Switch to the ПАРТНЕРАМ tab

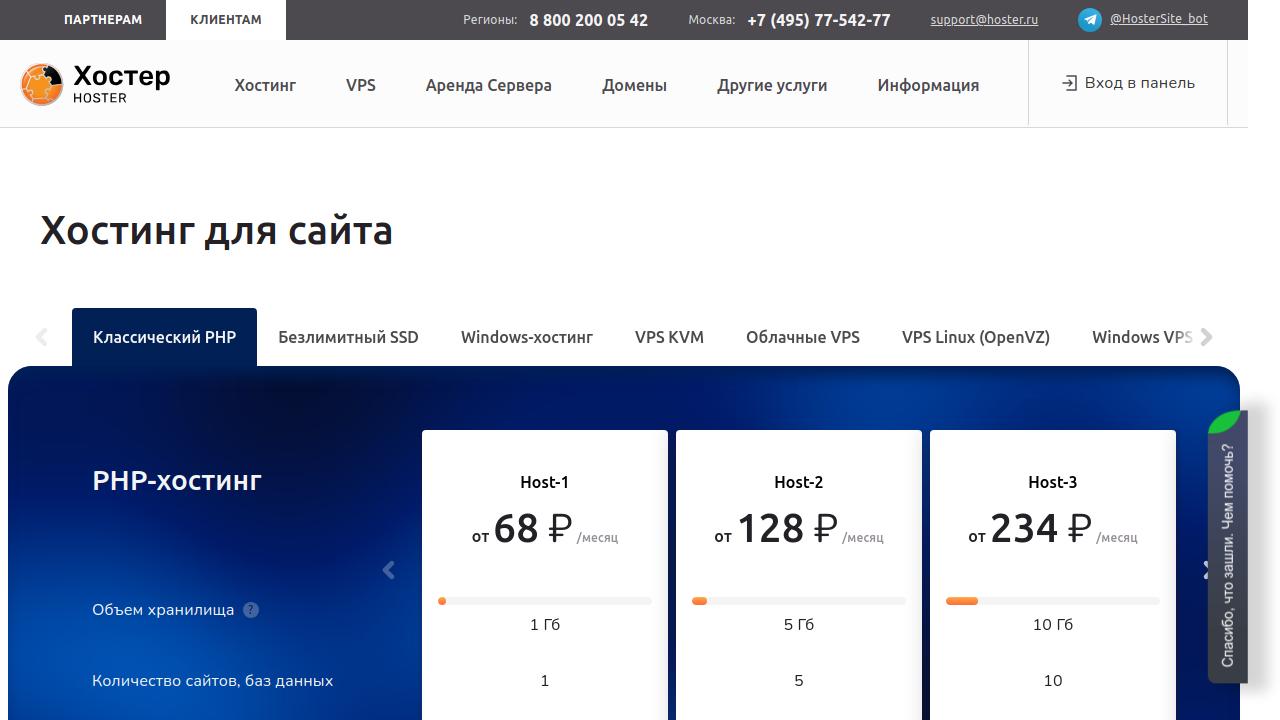click(103, 20)
